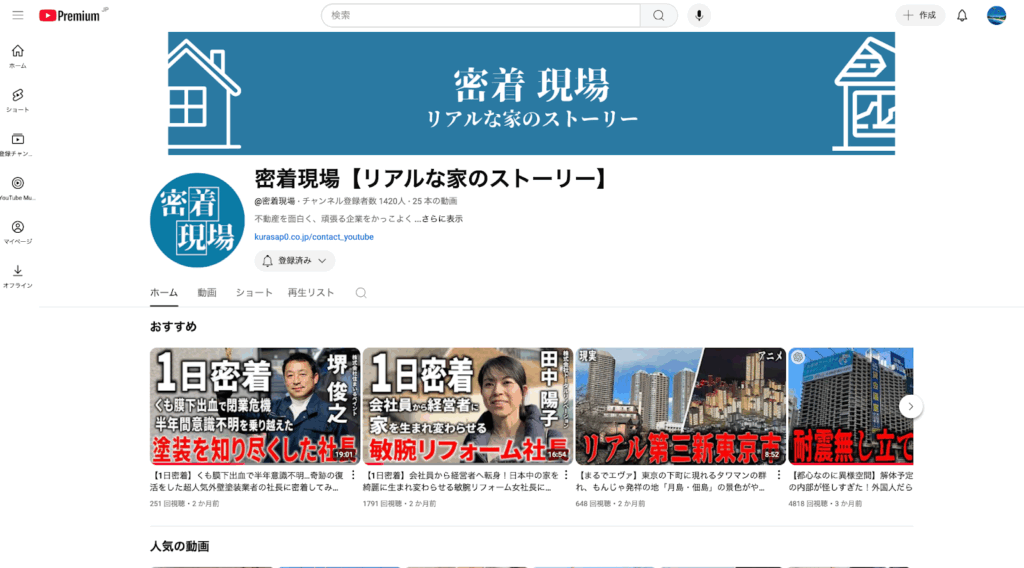Open ショート in sidebar

click(x=18, y=101)
